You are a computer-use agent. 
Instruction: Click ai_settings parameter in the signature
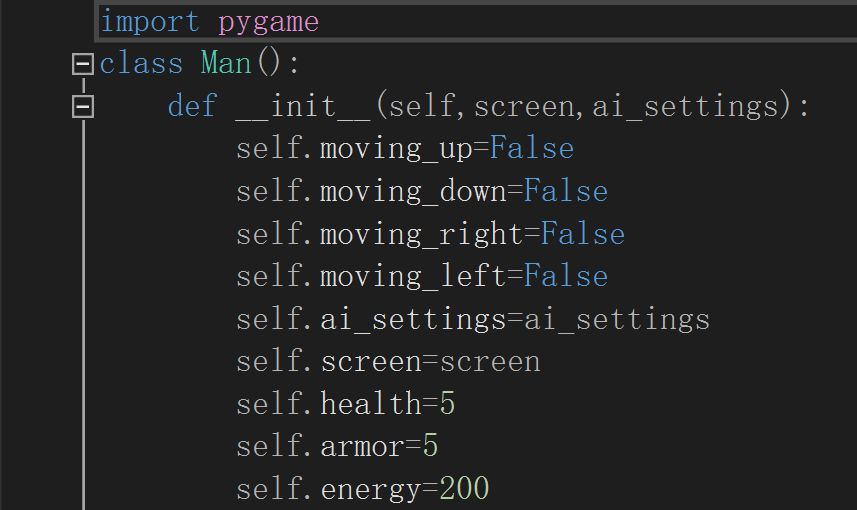click(685, 106)
